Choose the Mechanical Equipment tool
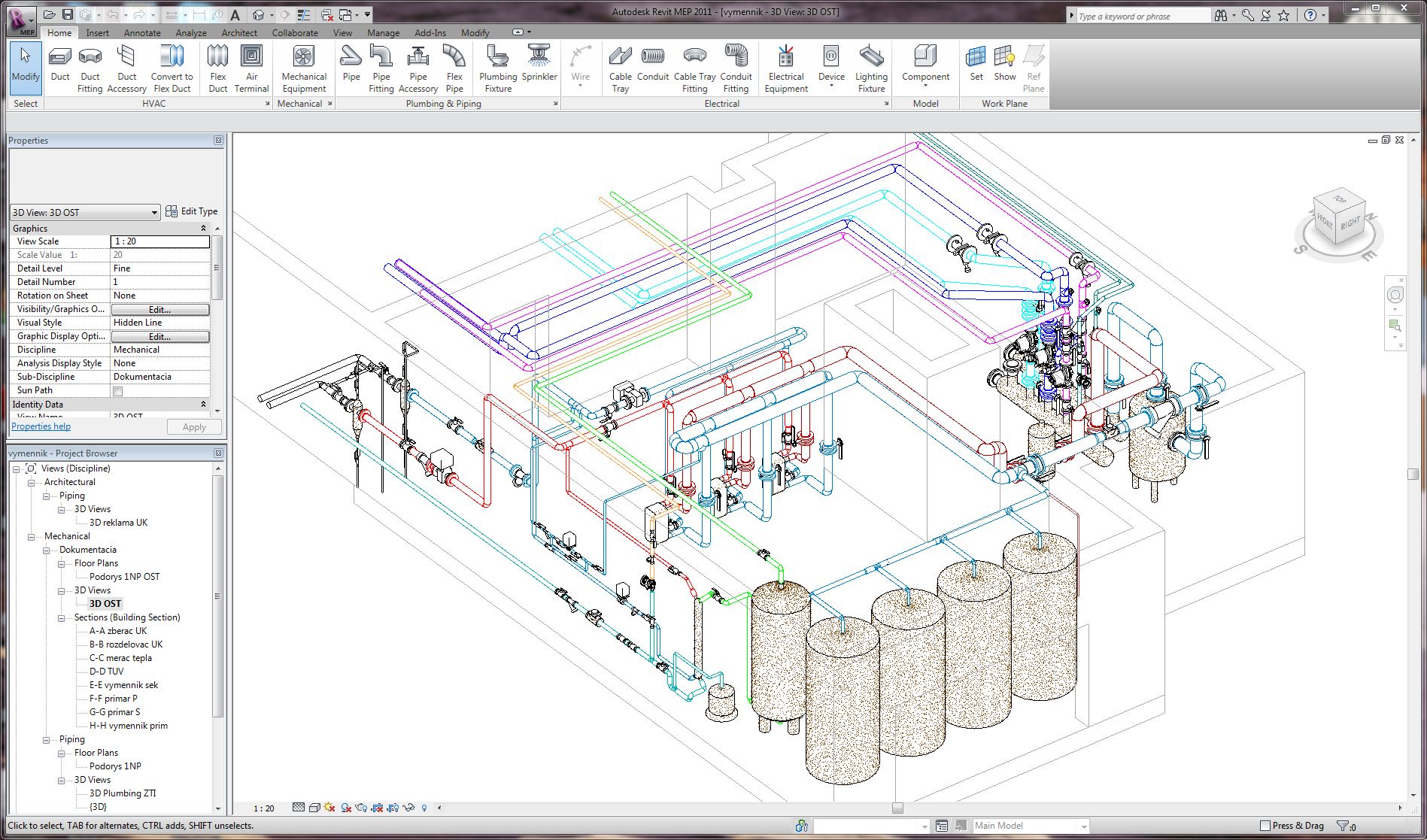Image resolution: width=1427 pixels, height=840 pixels. [x=303, y=67]
